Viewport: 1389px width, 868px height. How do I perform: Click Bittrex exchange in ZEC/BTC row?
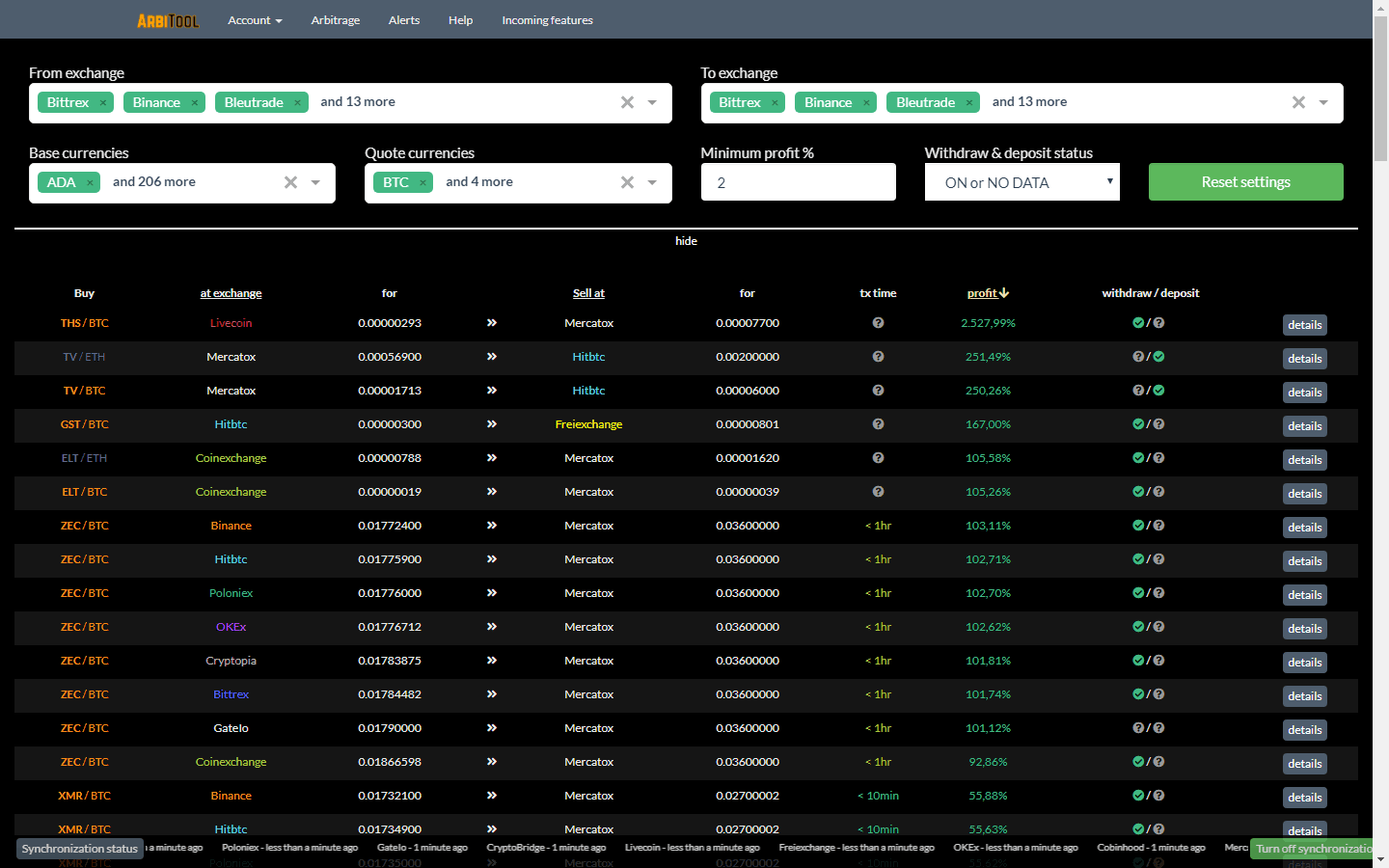tap(231, 694)
